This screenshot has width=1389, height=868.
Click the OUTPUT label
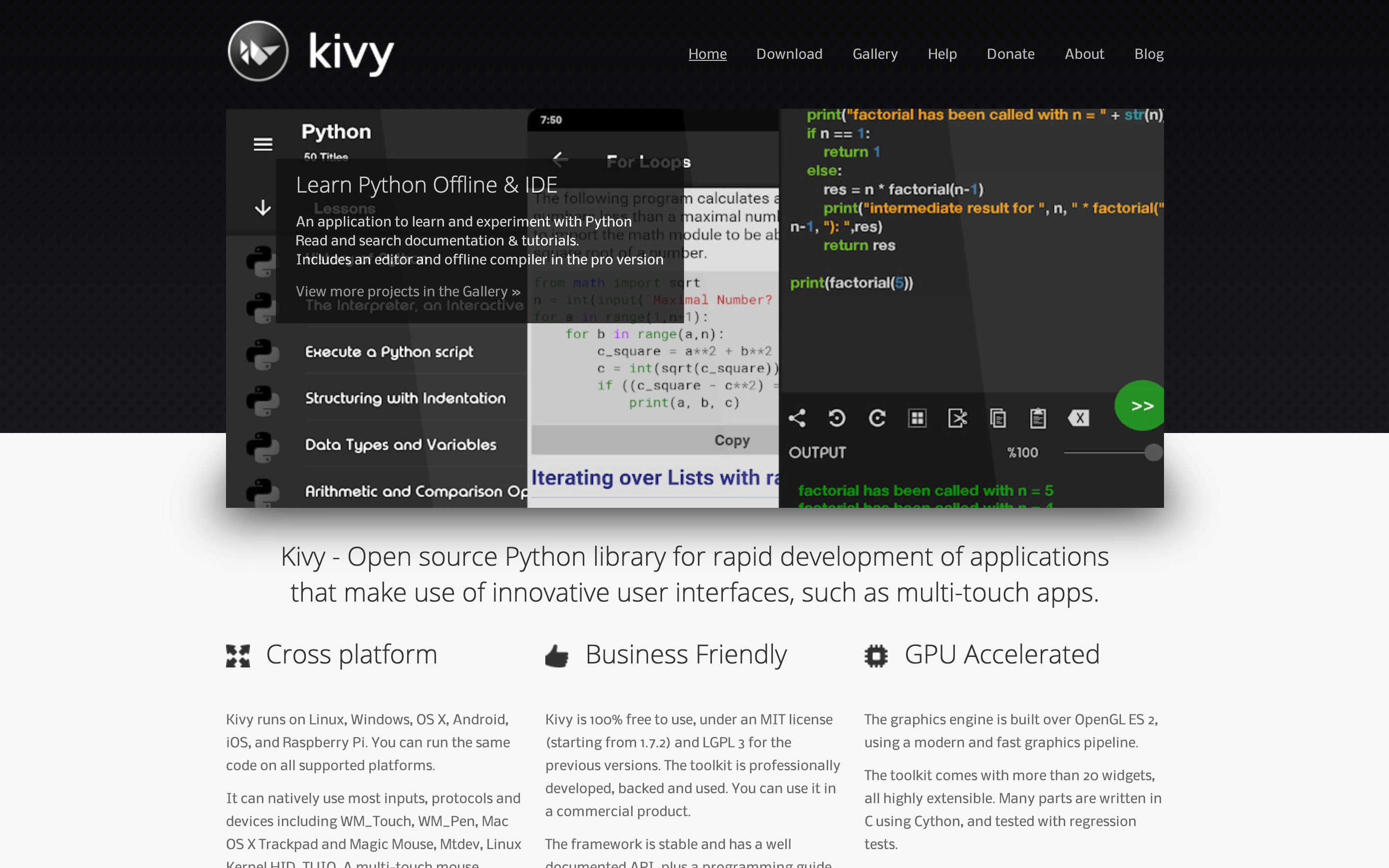(x=817, y=453)
